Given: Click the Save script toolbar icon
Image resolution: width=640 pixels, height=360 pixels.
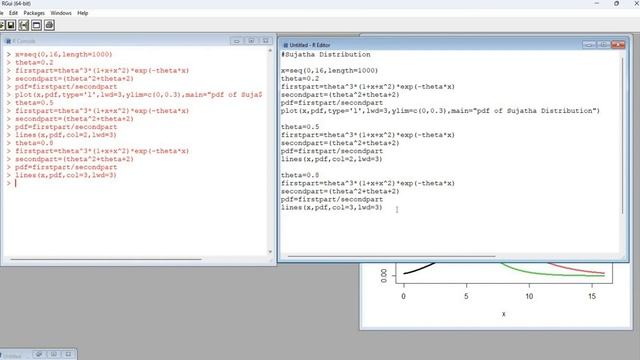Looking at the screenshot, I should (x=11, y=25).
